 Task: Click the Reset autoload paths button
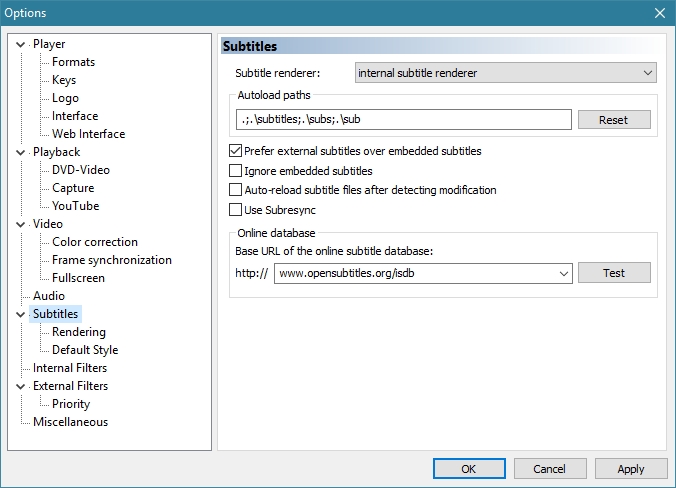tap(613, 120)
